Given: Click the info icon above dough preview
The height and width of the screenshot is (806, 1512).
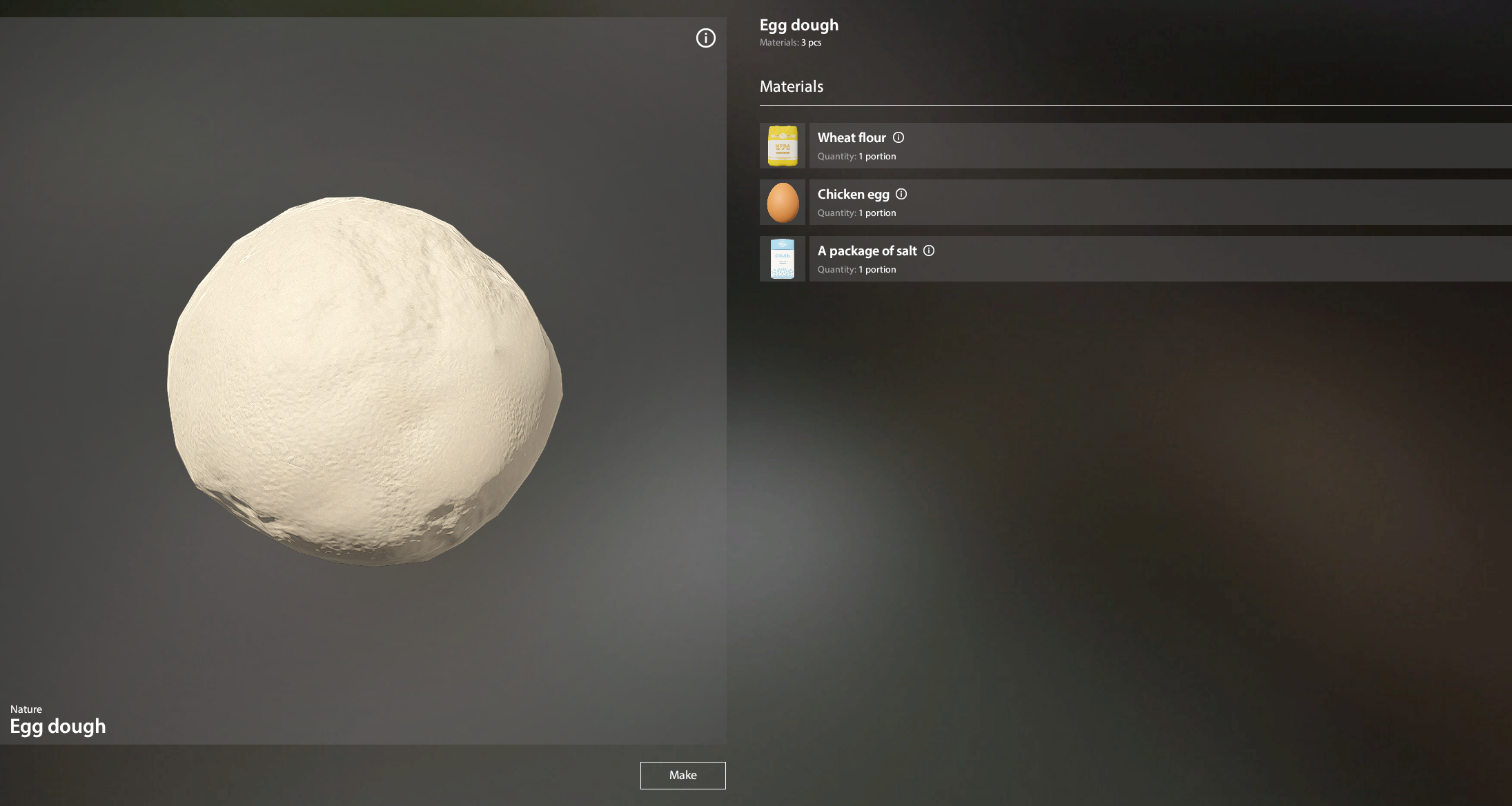Looking at the screenshot, I should click(x=705, y=38).
